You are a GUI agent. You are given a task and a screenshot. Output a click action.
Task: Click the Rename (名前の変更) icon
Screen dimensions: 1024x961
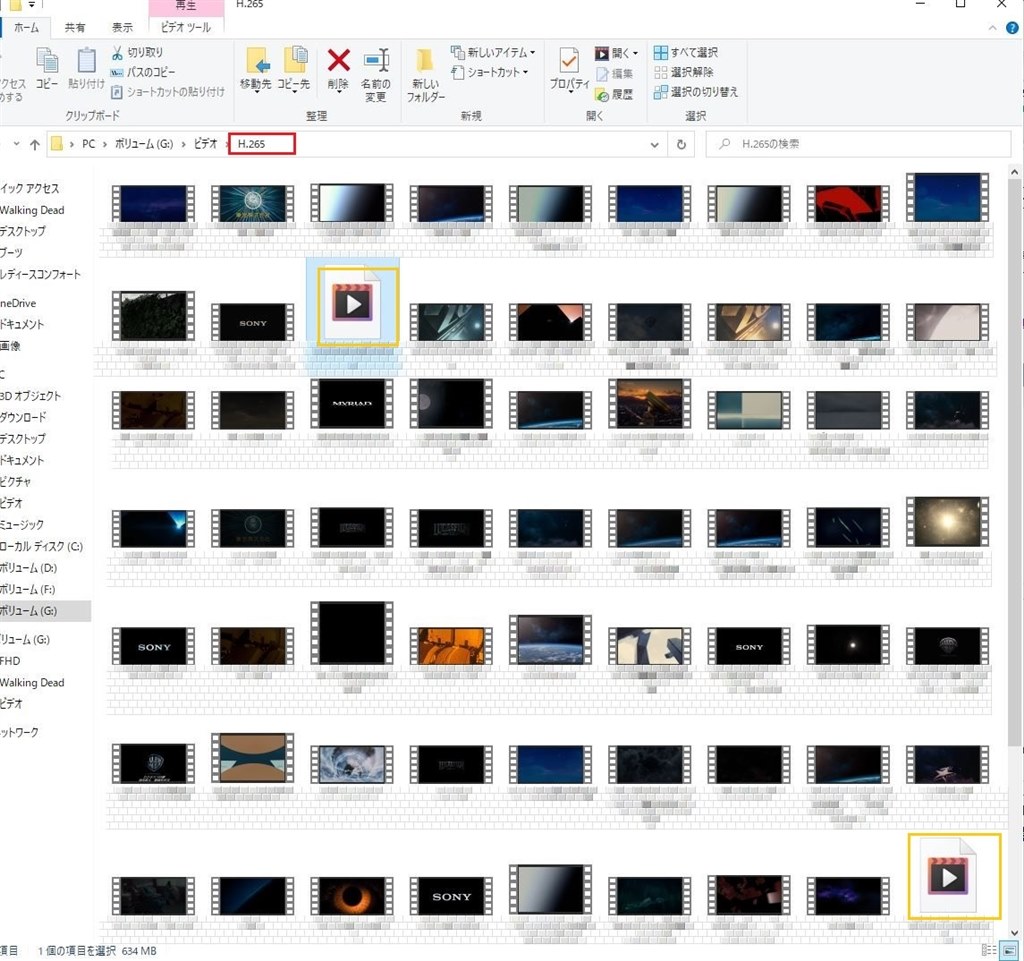[376, 61]
